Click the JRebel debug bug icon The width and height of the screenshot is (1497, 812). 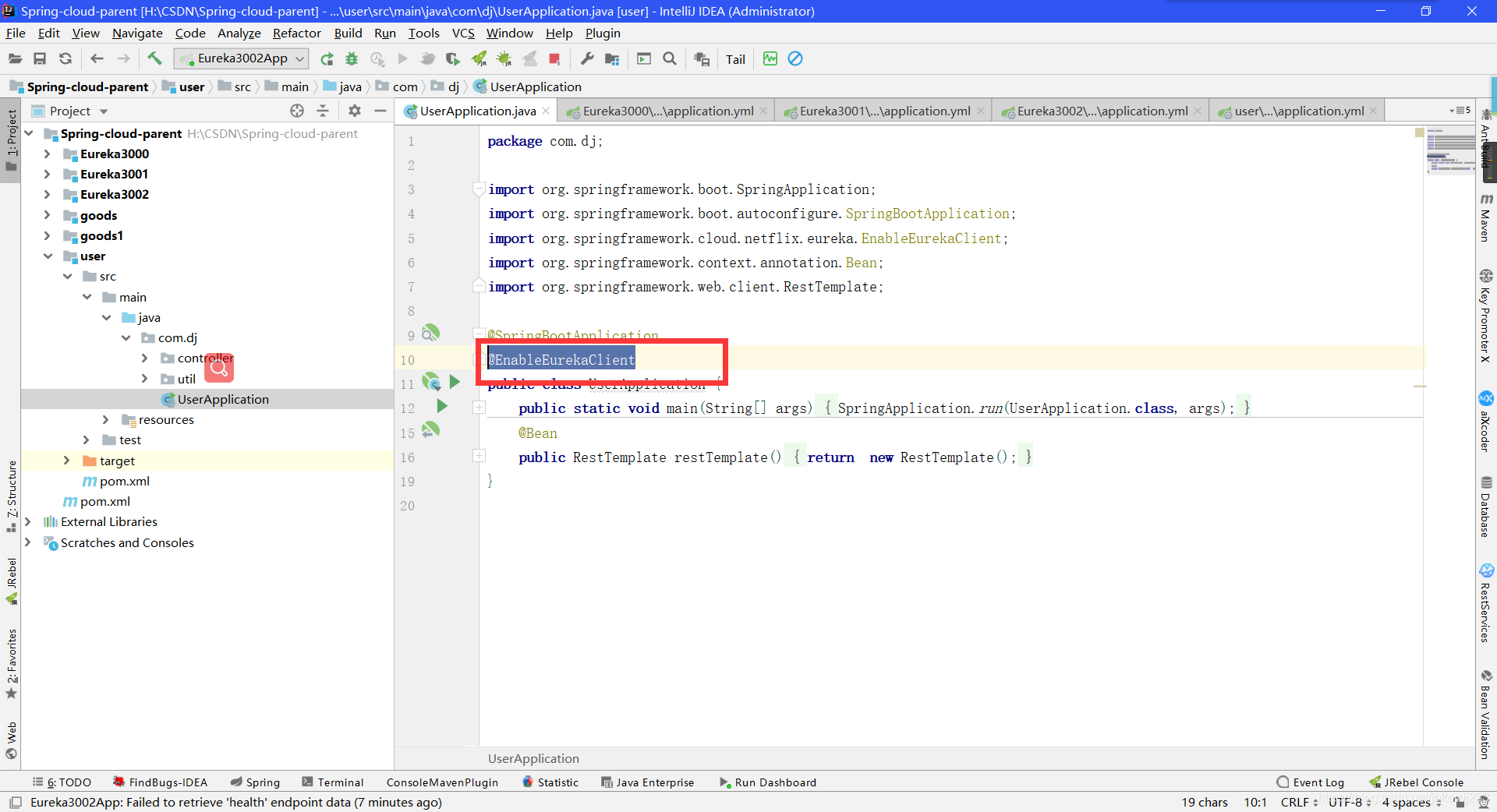tap(504, 58)
